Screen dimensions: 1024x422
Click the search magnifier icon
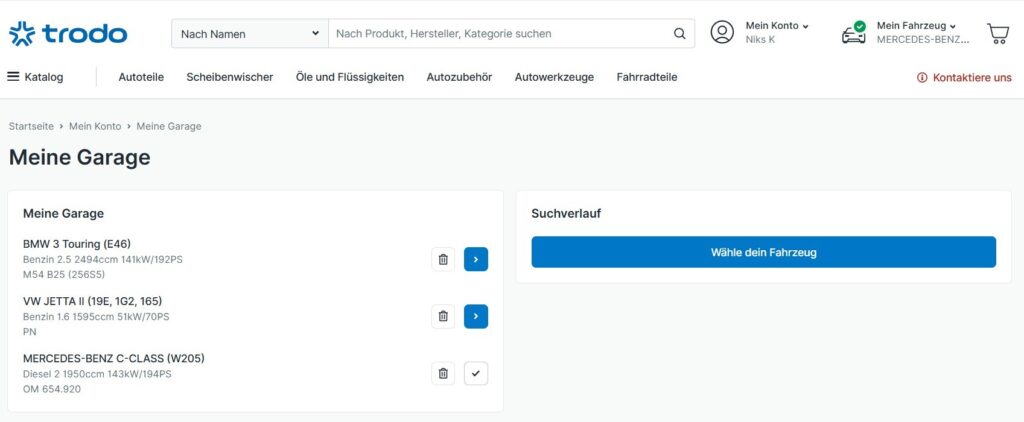(680, 33)
